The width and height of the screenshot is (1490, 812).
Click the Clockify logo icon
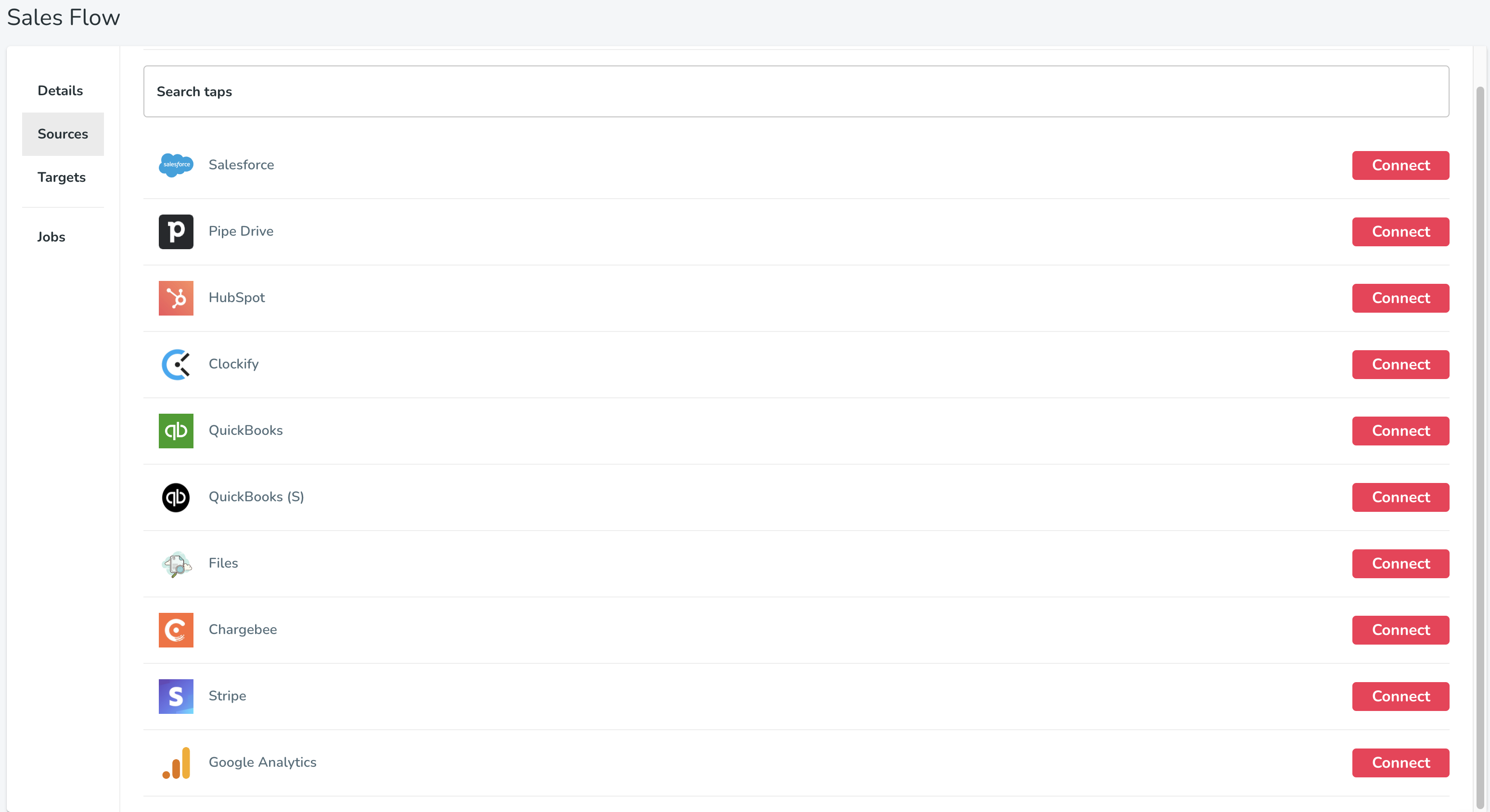[176, 364]
